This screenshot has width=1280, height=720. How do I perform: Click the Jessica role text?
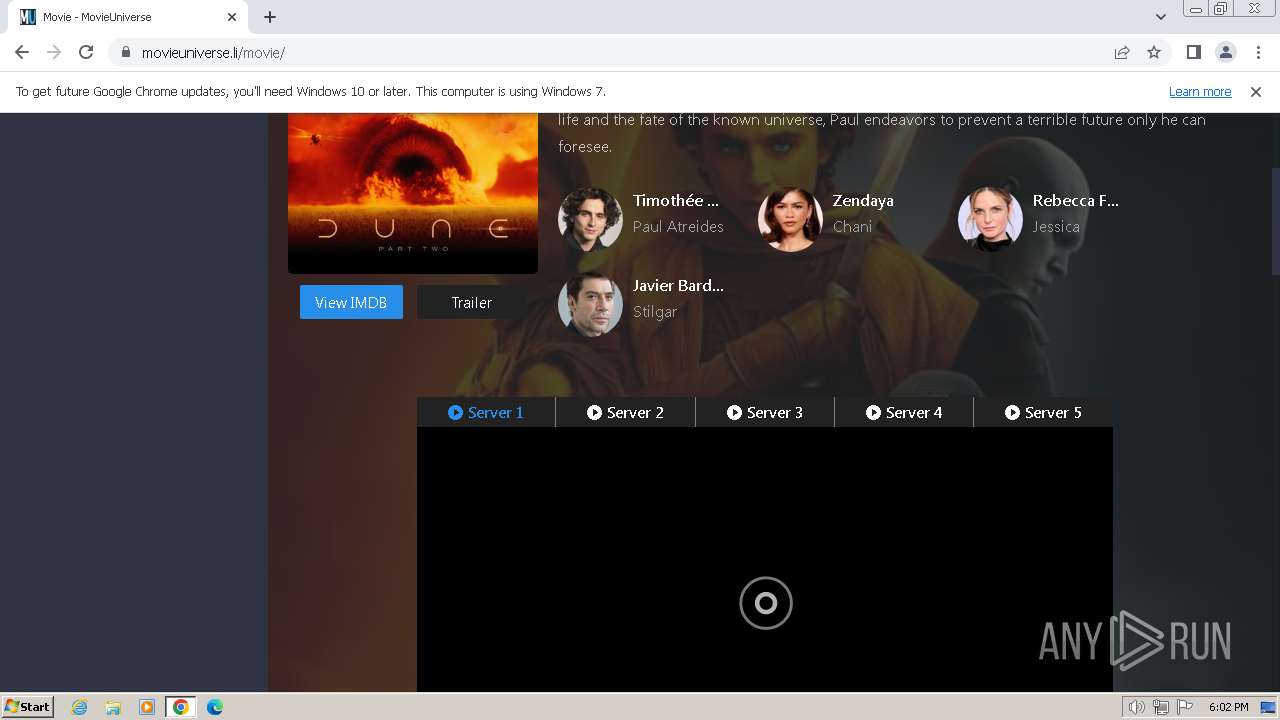click(1056, 227)
